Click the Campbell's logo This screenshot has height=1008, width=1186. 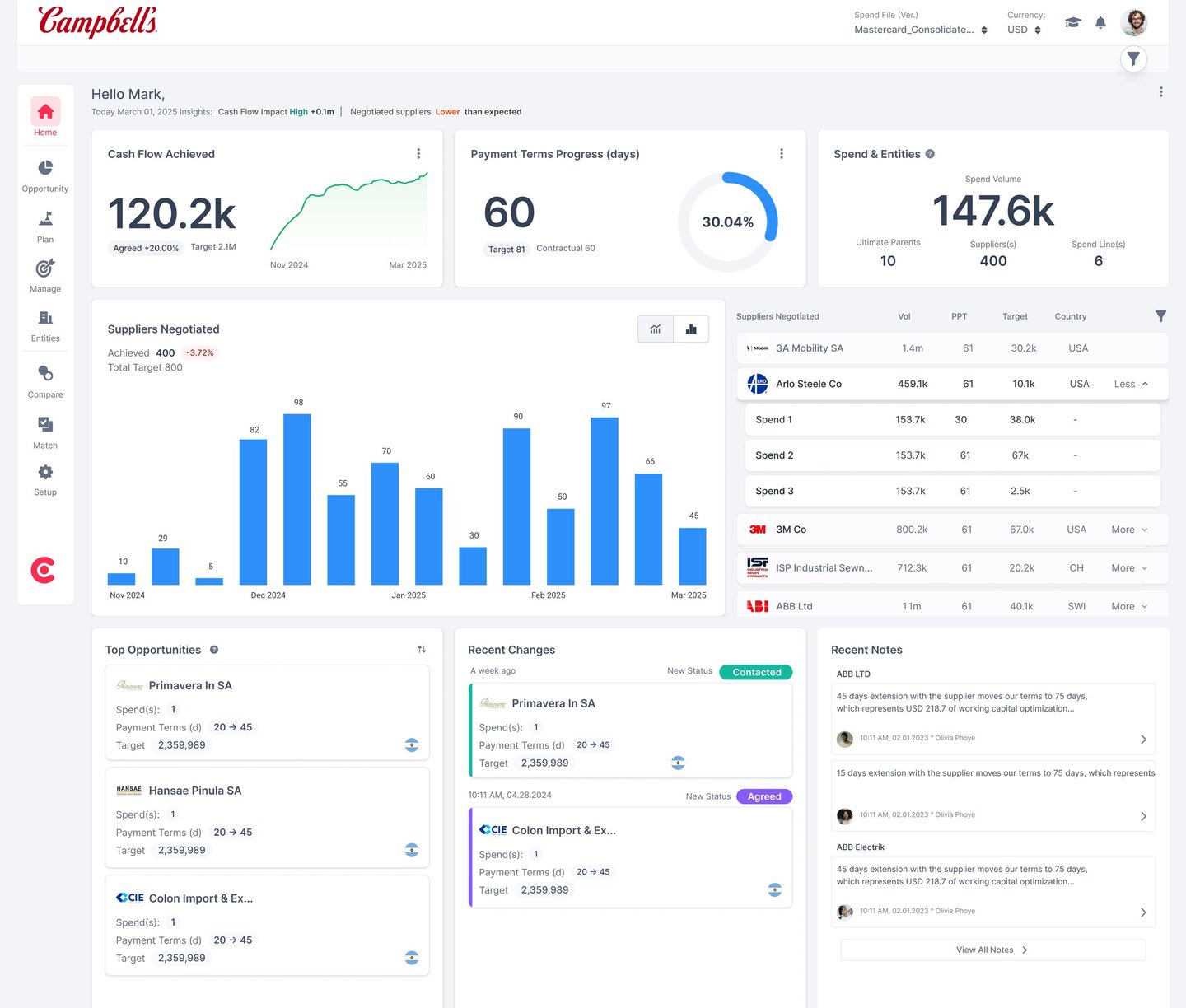click(97, 22)
